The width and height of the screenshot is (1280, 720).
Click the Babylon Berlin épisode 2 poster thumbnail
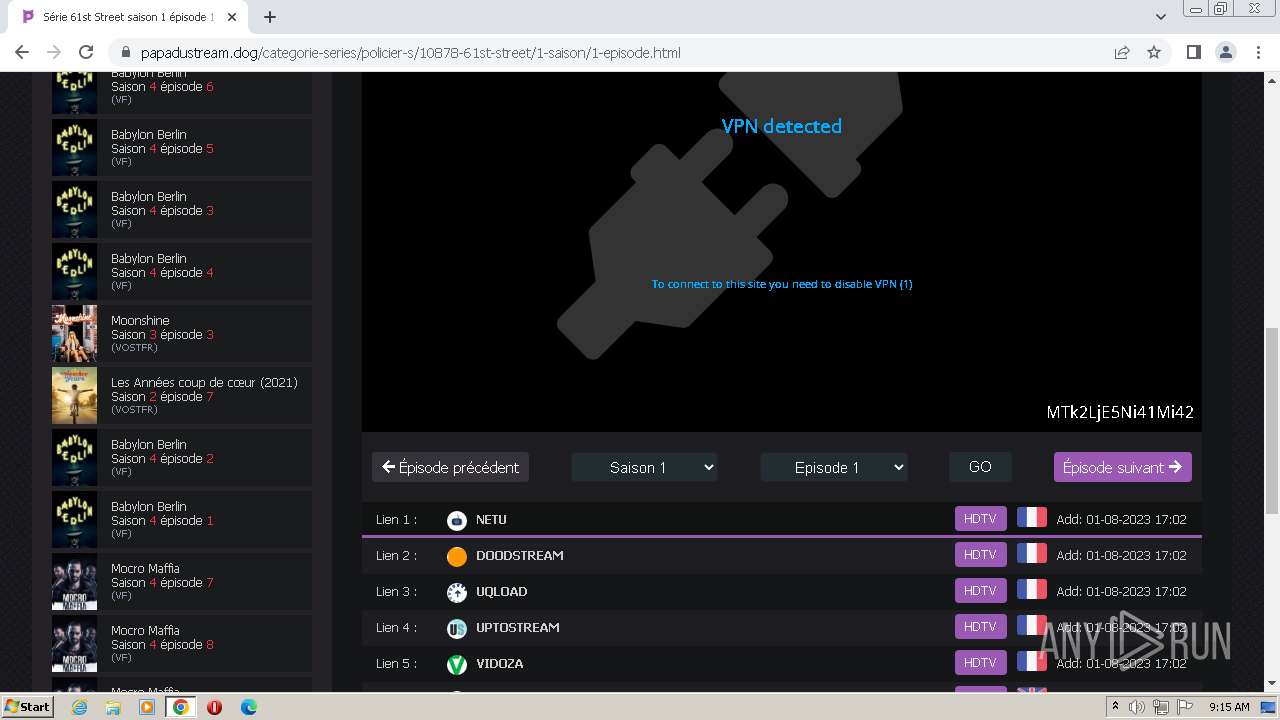(x=75, y=458)
